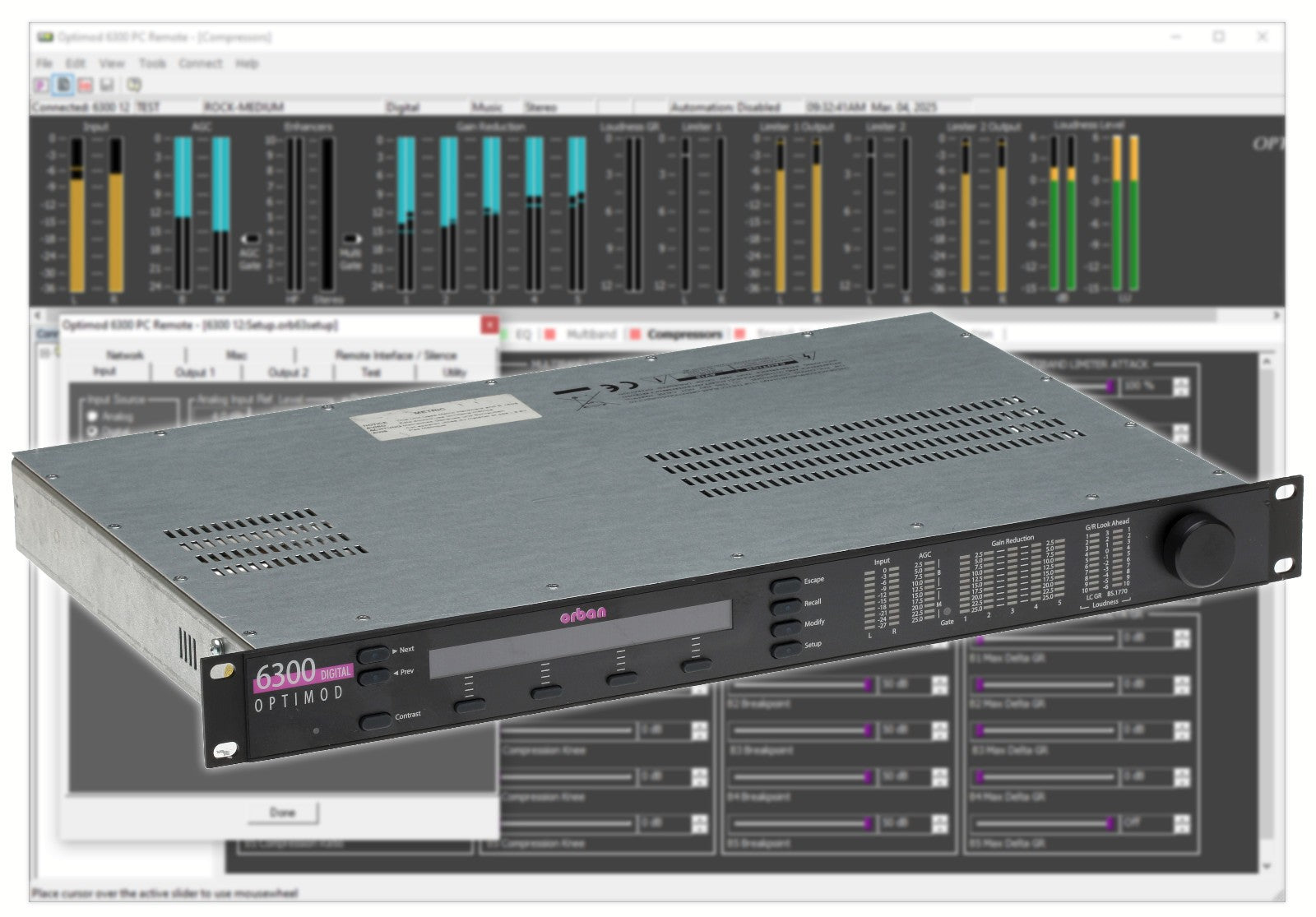Screen dimensions: 1316x917
Task: Click the Connected: 6300 12 status text
Action: pos(81,107)
